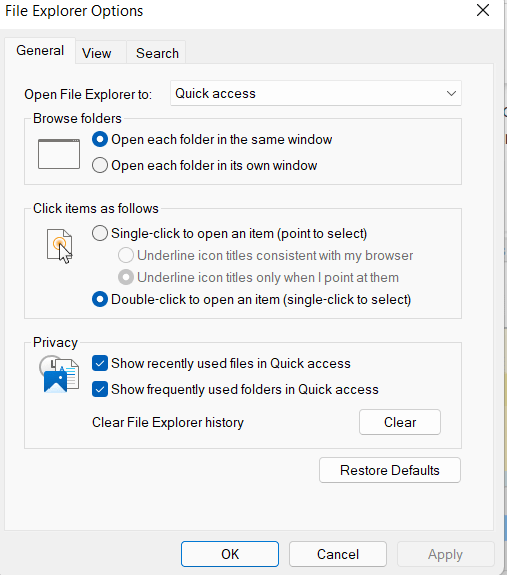Switch to the View tab
This screenshot has width=507, height=575.
point(97,53)
